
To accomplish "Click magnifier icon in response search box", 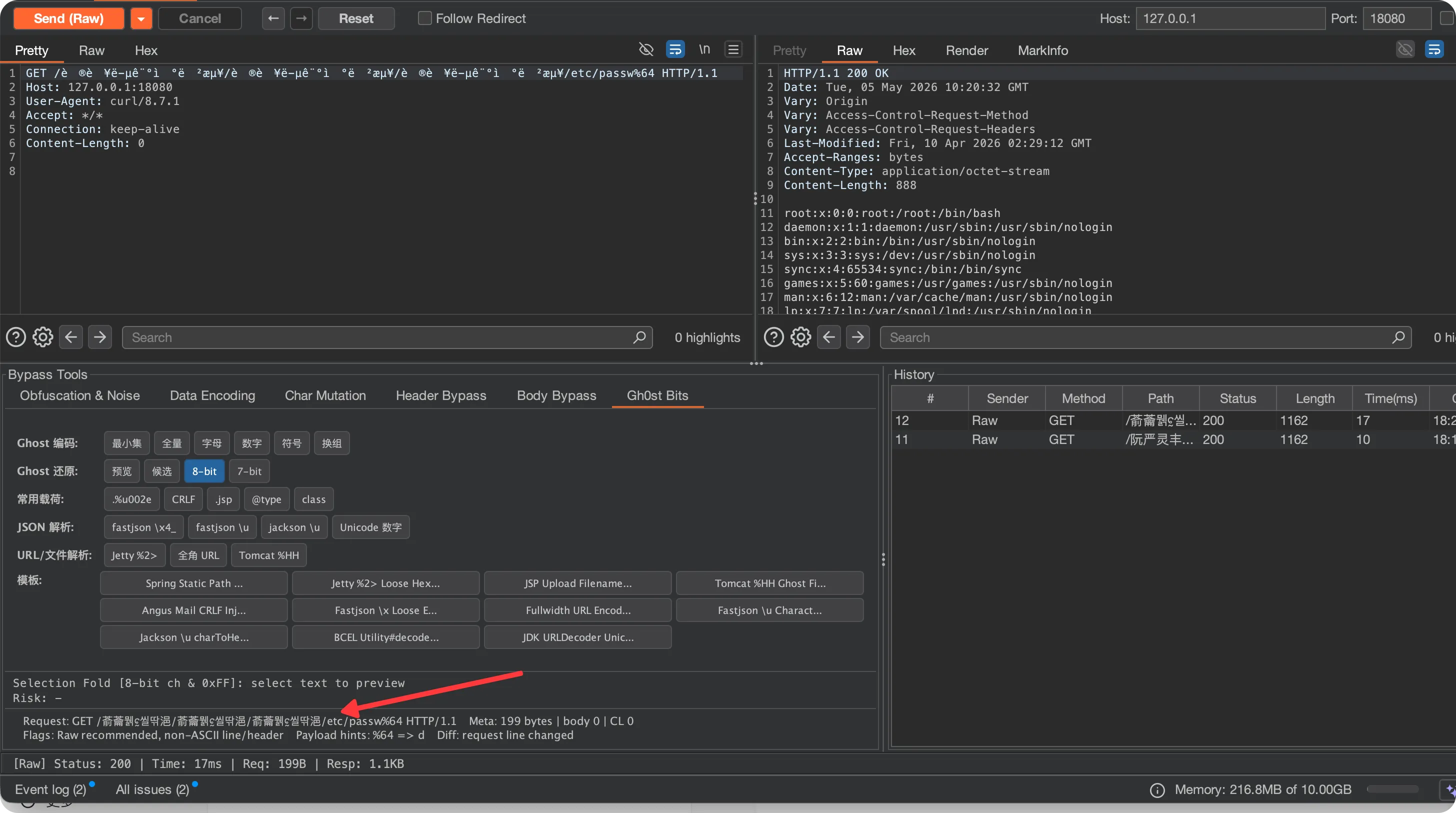I will [x=1398, y=337].
